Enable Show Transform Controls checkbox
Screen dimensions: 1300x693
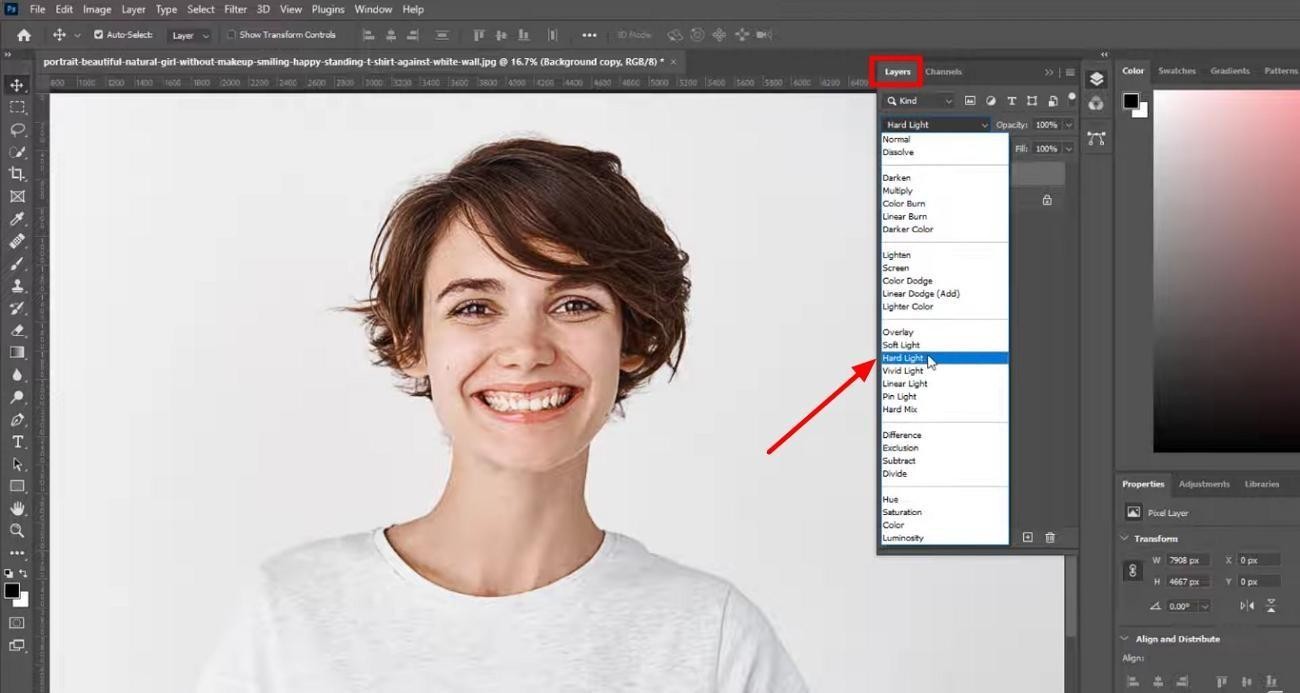click(x=231, y=35)
